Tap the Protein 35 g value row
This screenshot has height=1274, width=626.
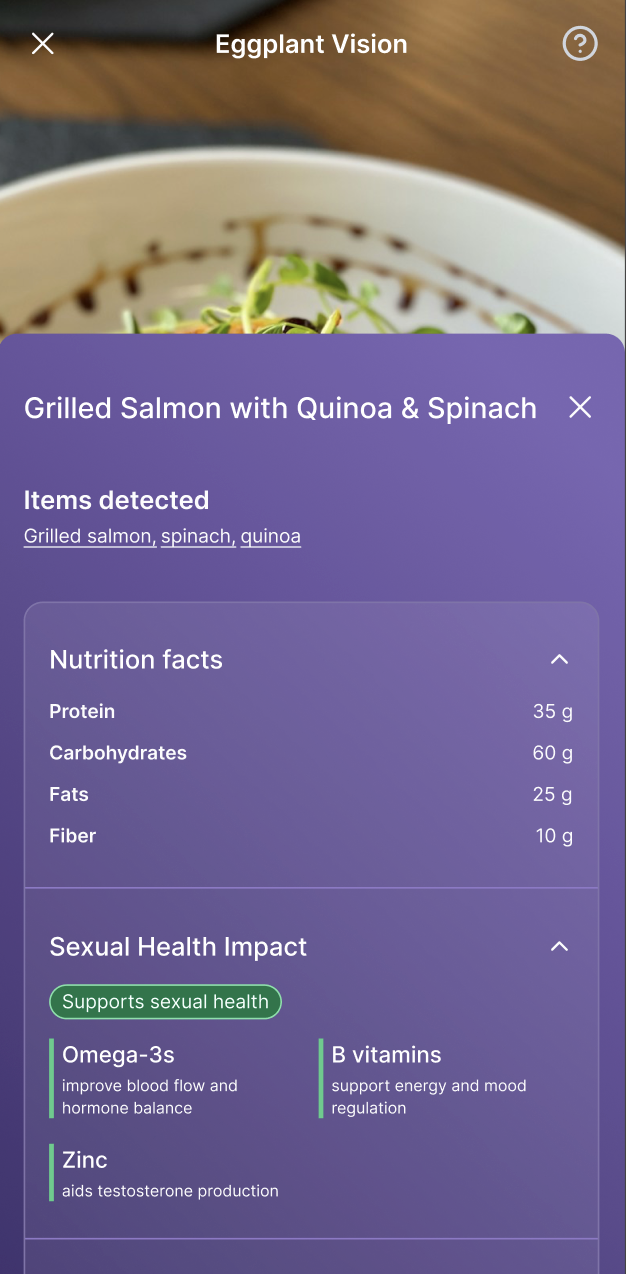pyautogui.click(x=311, y=711)
